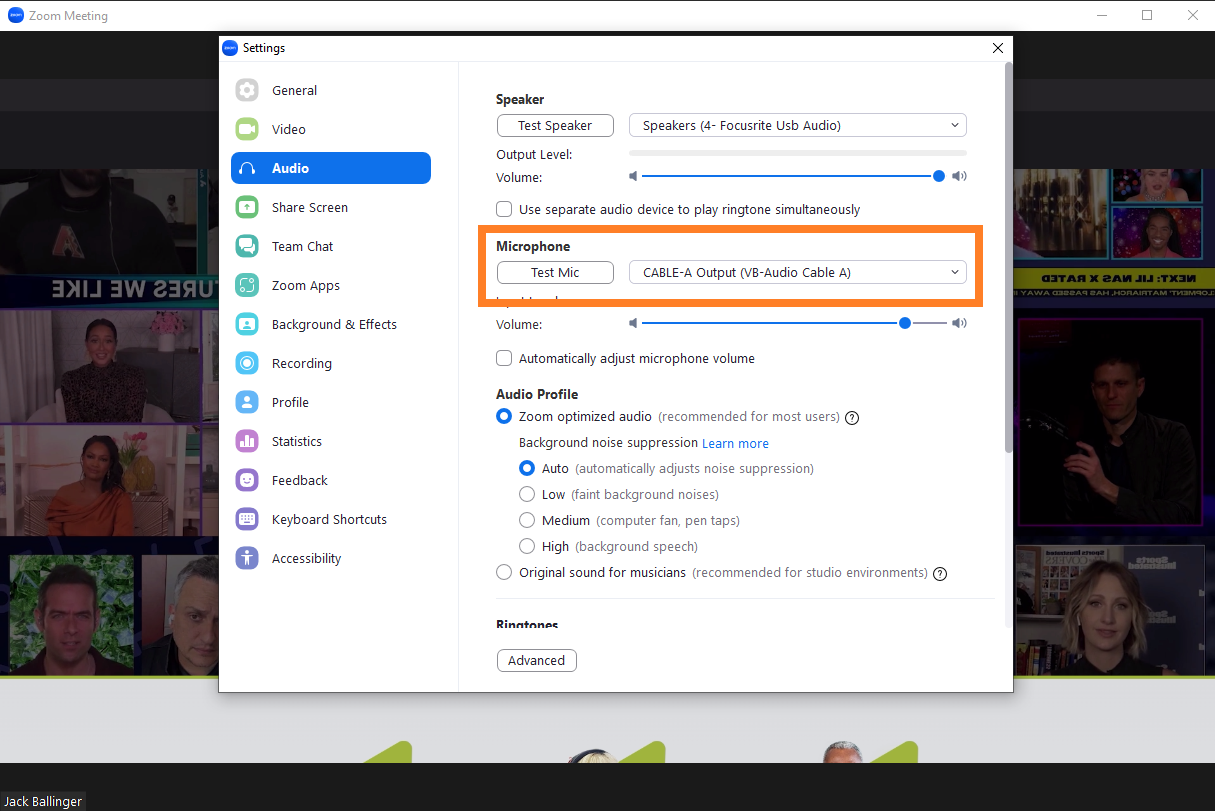The height and width of the screenshot is (811, 1215).
Task: Open Team Chat settings tab
Action: [x=331, y=246]
